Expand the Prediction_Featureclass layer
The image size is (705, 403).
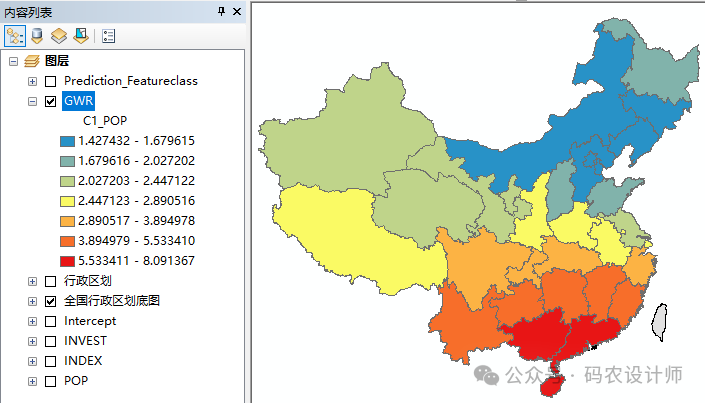click(x=32, y=81)
